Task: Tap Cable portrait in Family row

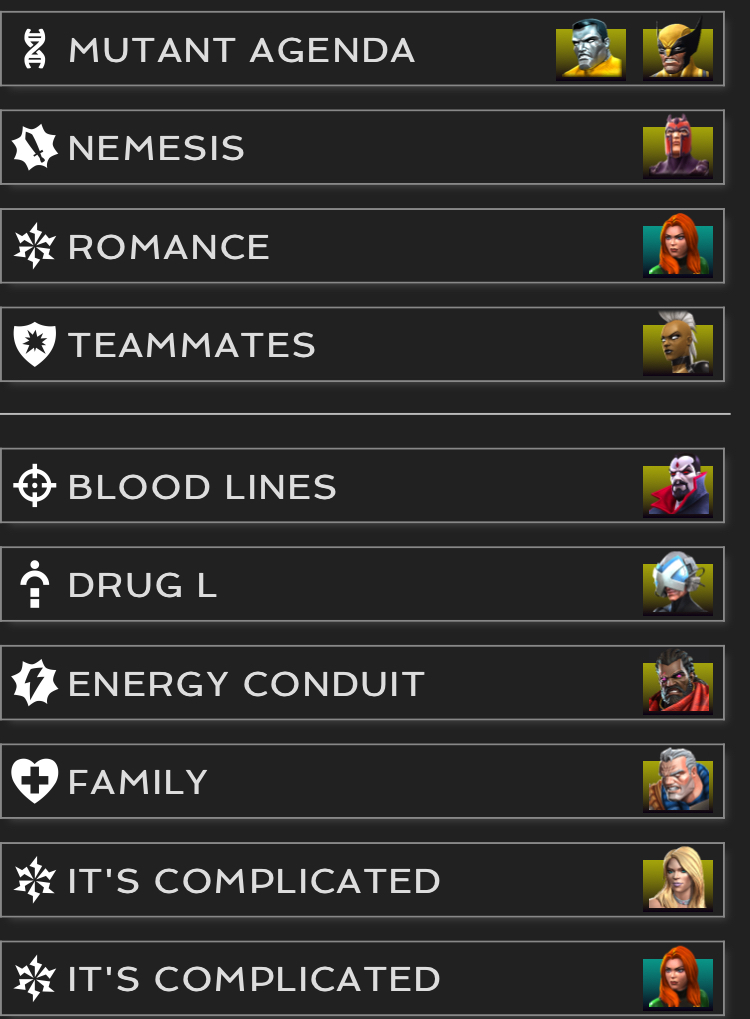Action: (x=678, y=780)
